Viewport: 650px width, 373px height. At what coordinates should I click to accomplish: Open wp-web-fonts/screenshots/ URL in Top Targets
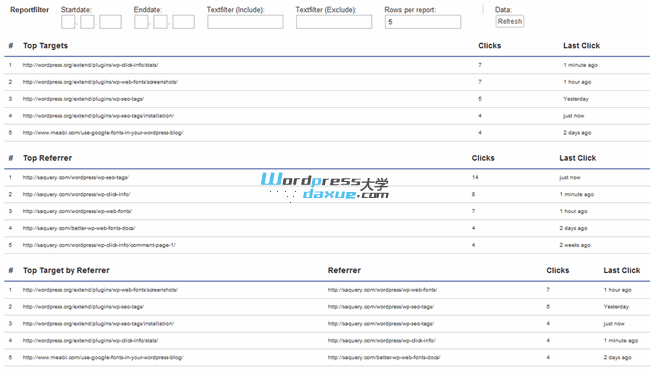100,82
